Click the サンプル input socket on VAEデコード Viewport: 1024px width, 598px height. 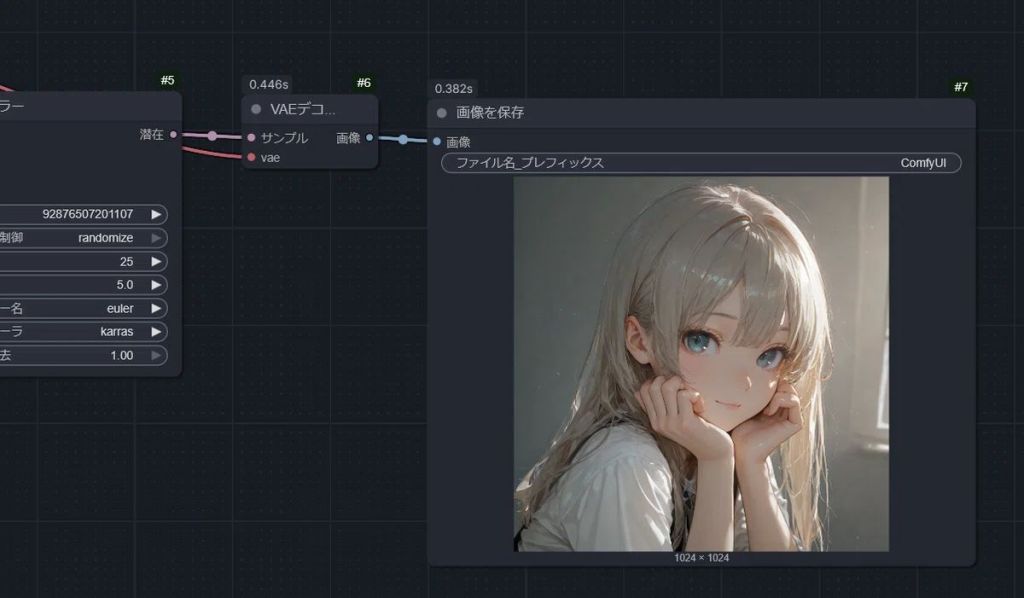tap(249, 138)
